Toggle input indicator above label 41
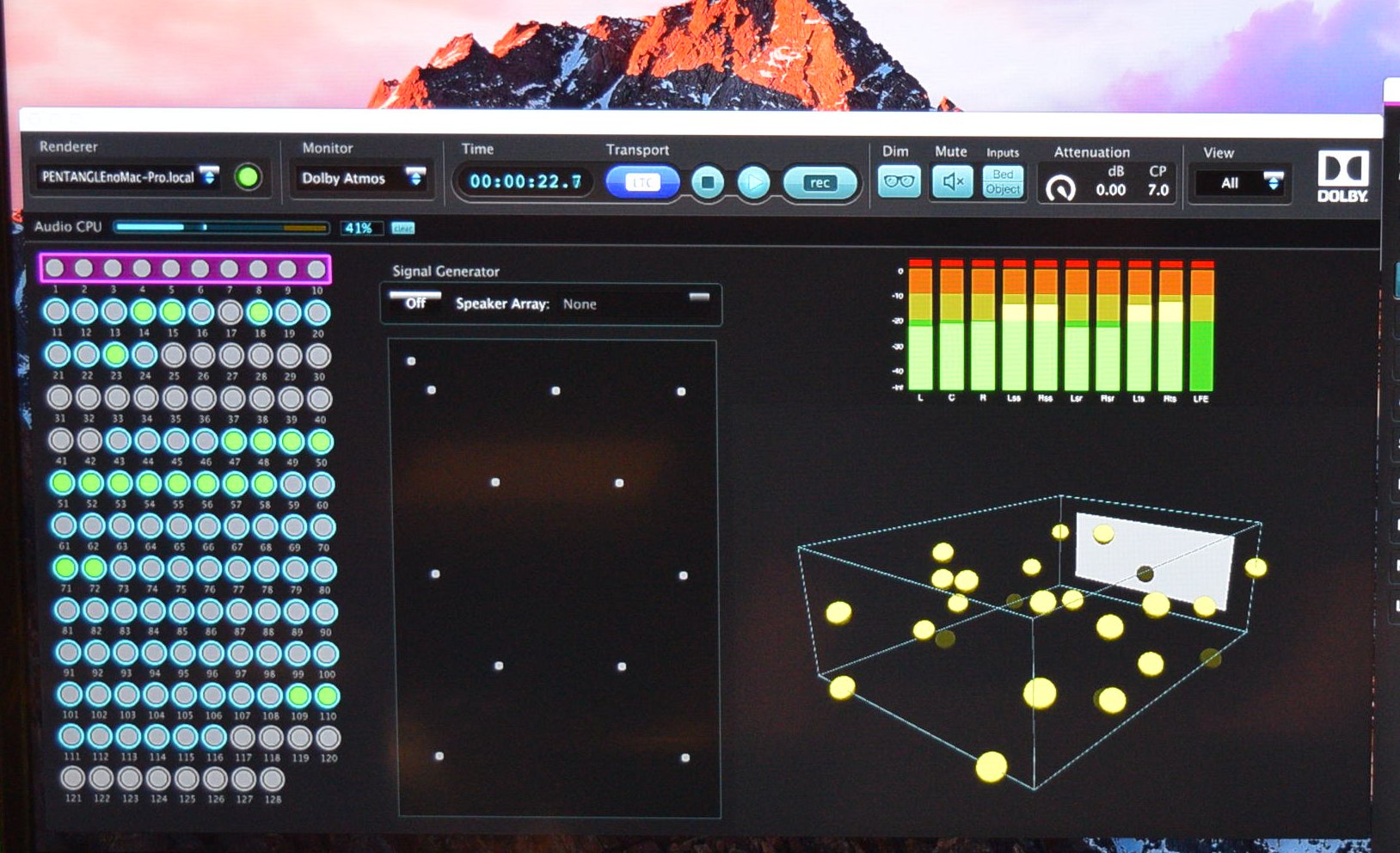This screenshot has height=853, width=1400. click(60, 440)
